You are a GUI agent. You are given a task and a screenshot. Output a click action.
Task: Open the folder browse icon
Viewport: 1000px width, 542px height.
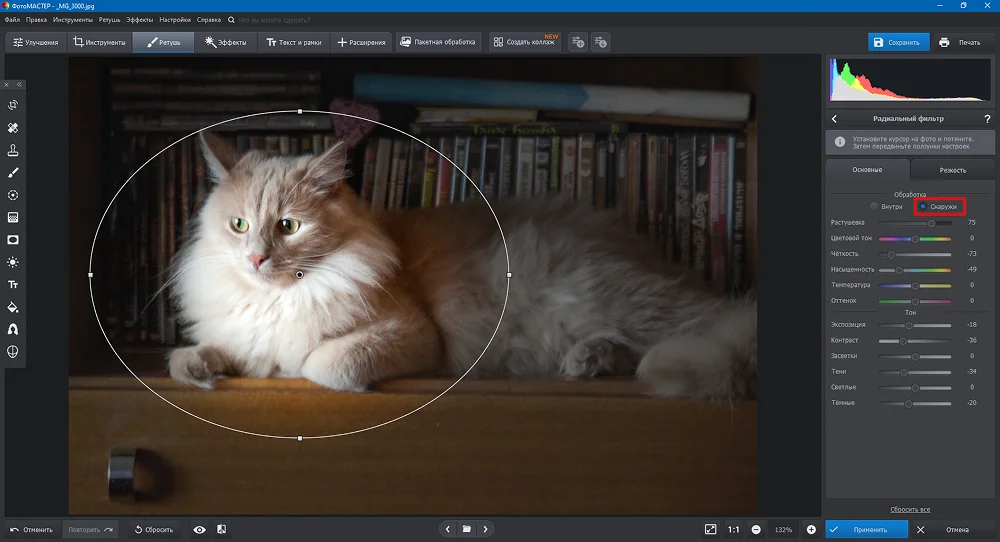[467, 529]
